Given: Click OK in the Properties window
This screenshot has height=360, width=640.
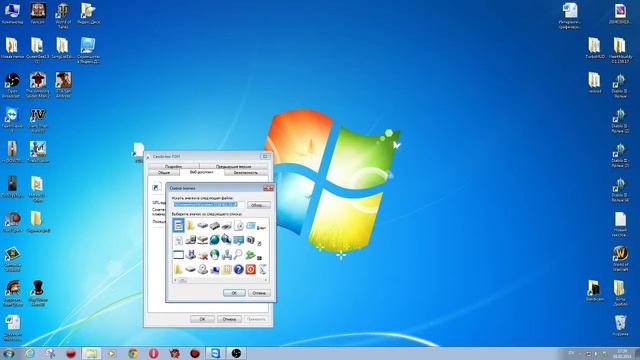Looking at the screenshot, I should pyautogui.click(x=202, y=319).
